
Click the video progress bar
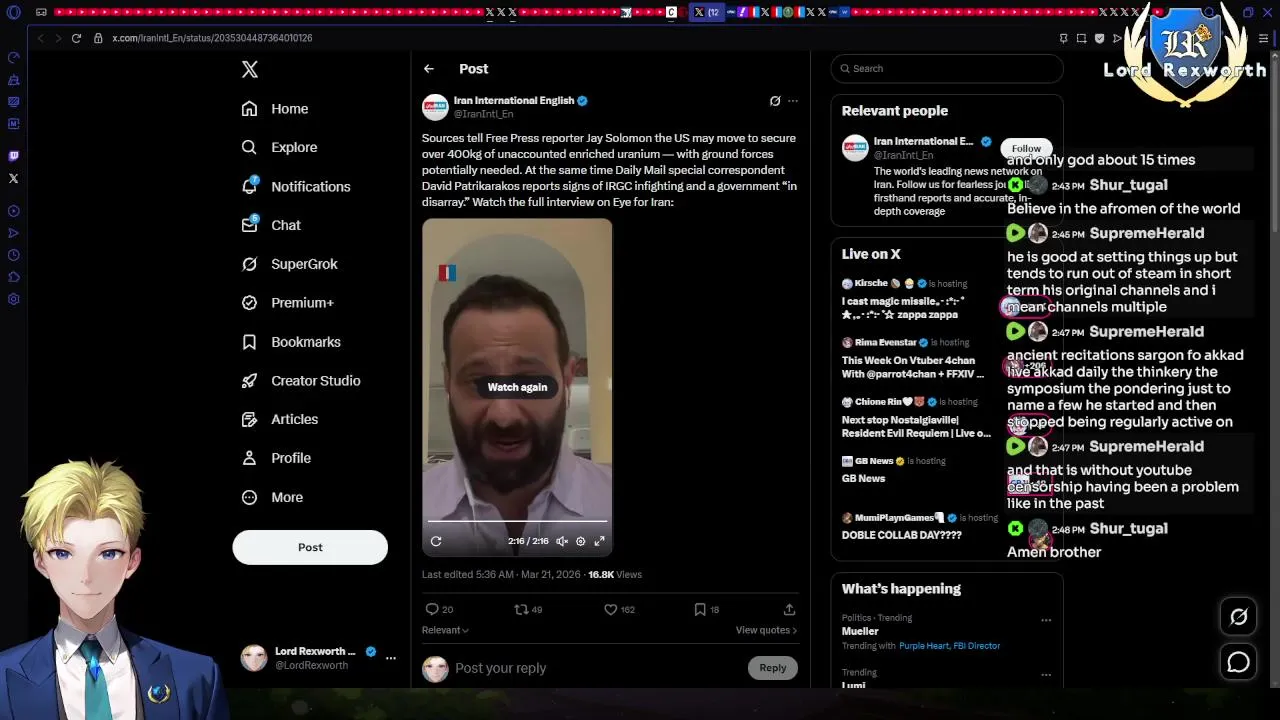point(517,521)
